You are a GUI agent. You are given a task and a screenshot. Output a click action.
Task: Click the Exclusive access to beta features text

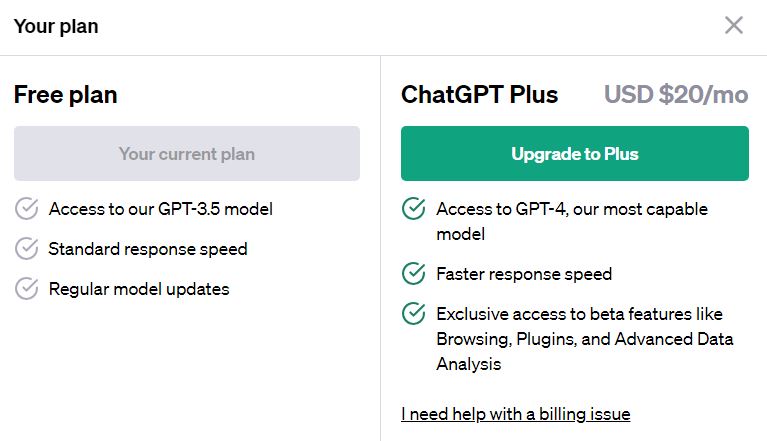tap(584, 339)
